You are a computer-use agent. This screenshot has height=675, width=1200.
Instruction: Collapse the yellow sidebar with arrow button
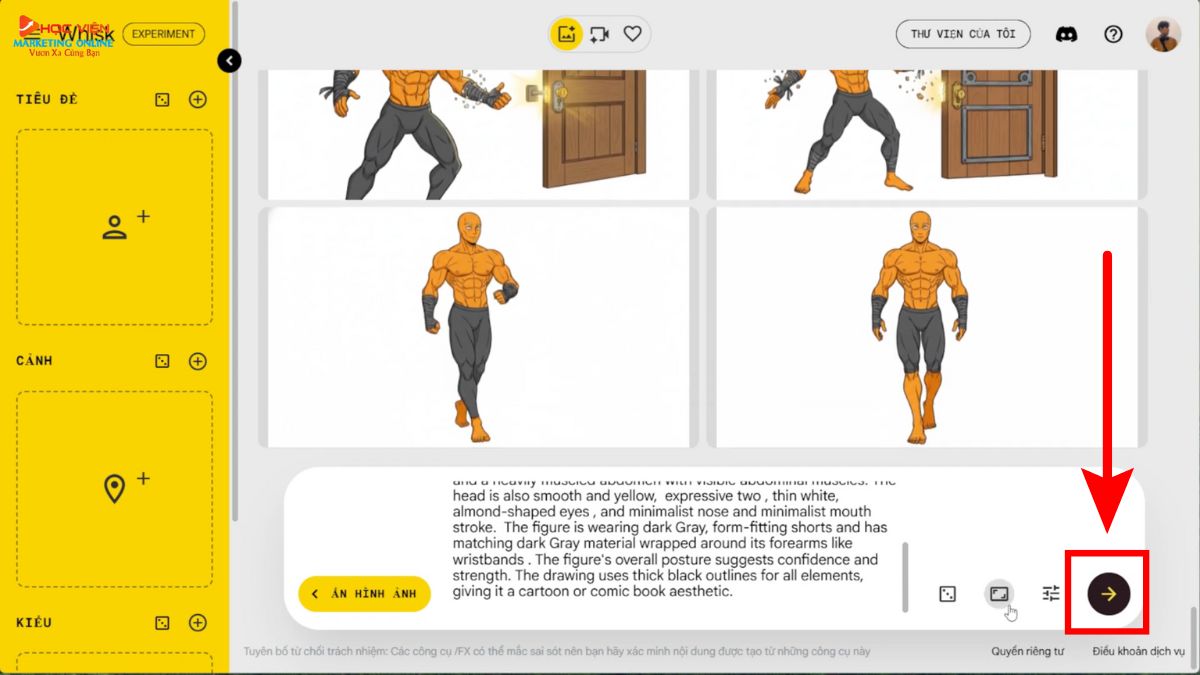[x=229, y=61]
